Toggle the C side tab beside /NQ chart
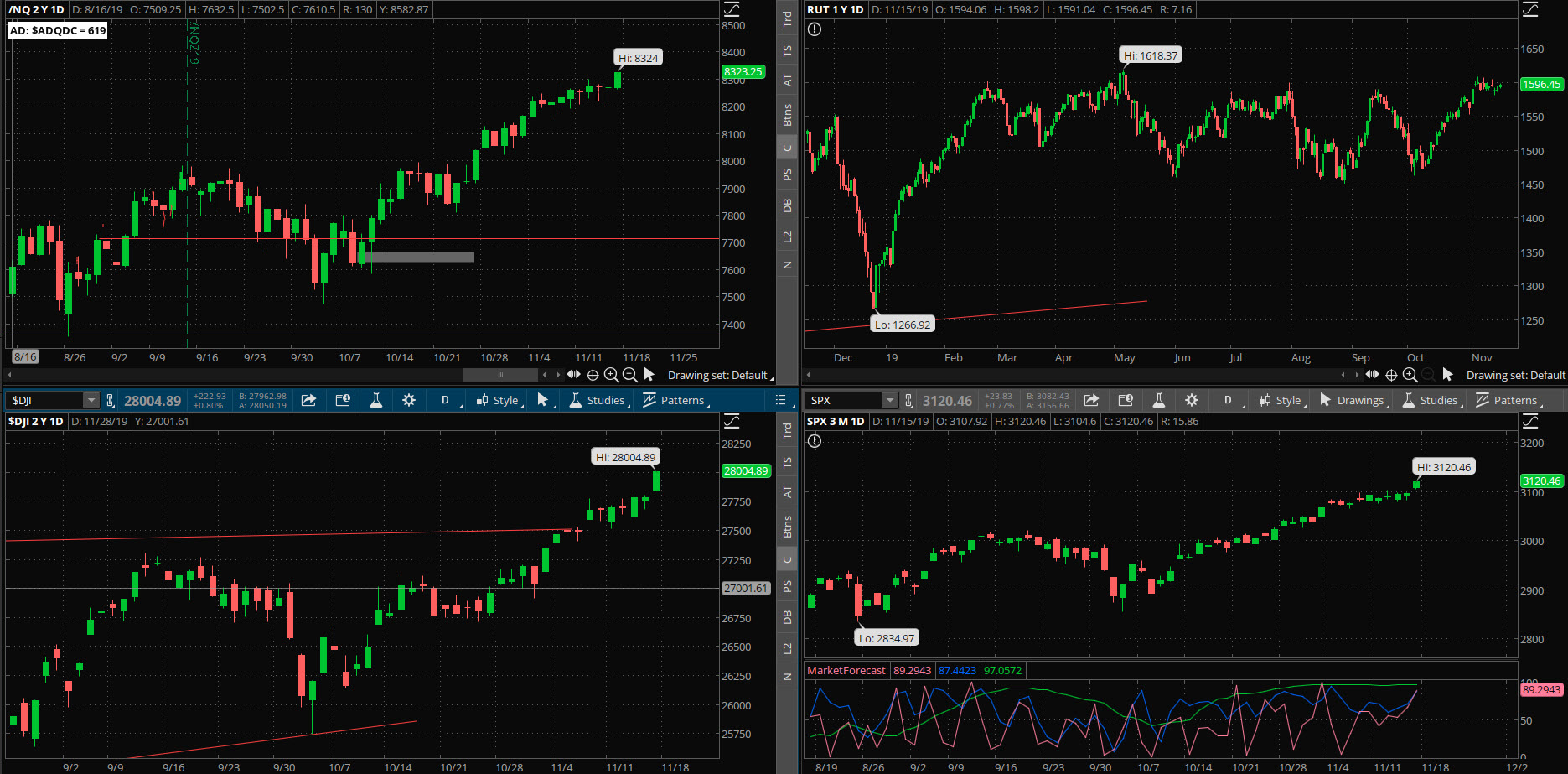Viewport: 1568px width, 774px height. tap(787, 148)
